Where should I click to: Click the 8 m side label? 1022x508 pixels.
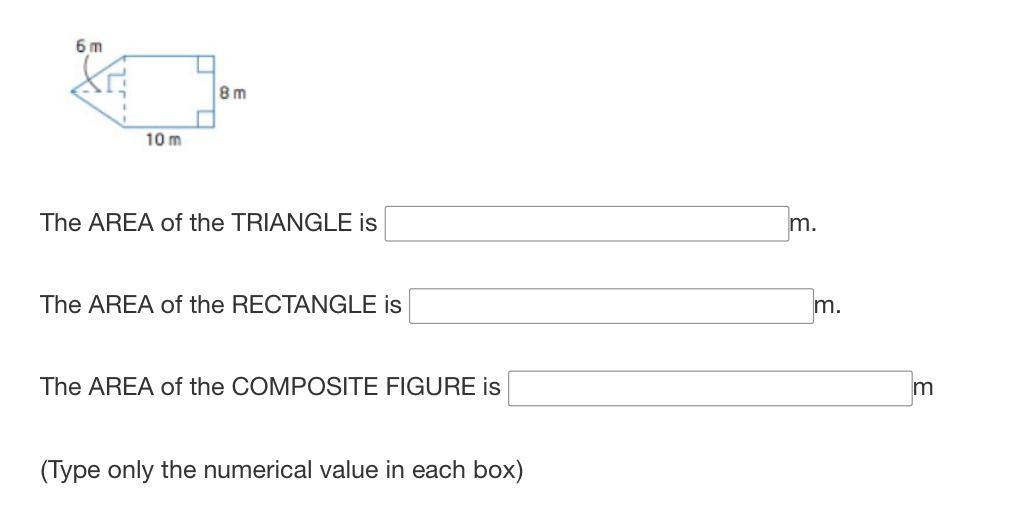pyautogui.click(x=233, y=93)
